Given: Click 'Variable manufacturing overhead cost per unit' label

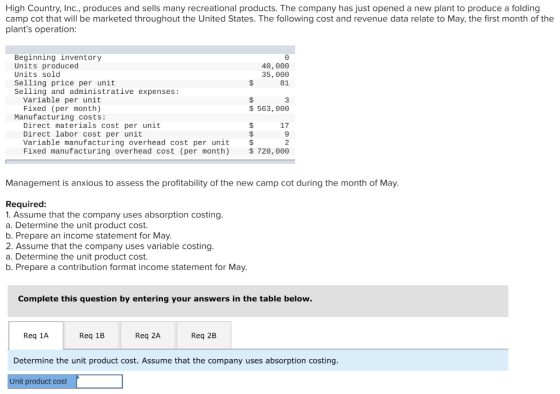Looking at the screenshot, I should click(x=126, y=143).
